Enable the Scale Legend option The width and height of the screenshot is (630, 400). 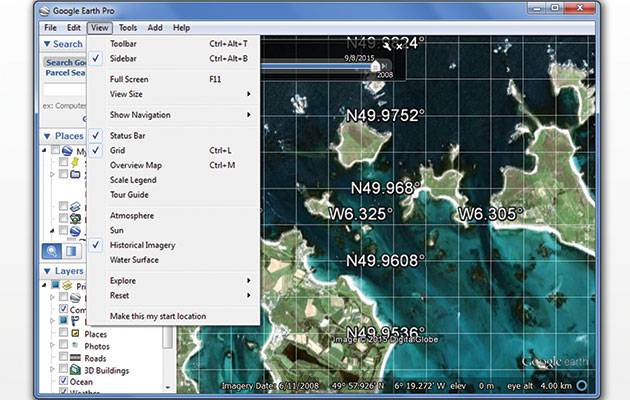pyautogui.click(x=174, y=180)
